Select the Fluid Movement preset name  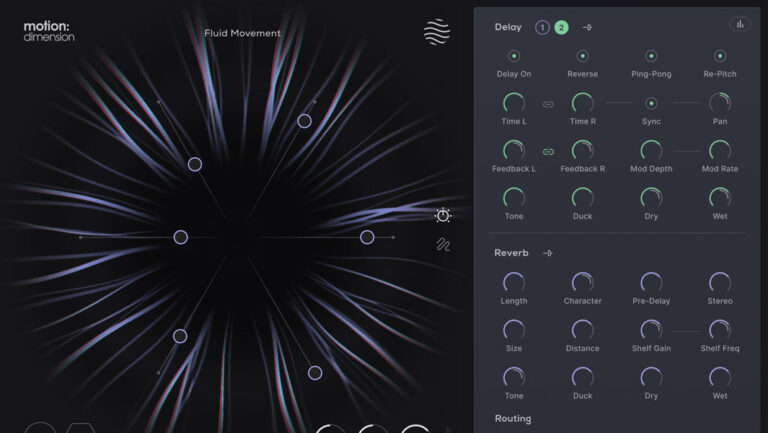coord(242,33)
